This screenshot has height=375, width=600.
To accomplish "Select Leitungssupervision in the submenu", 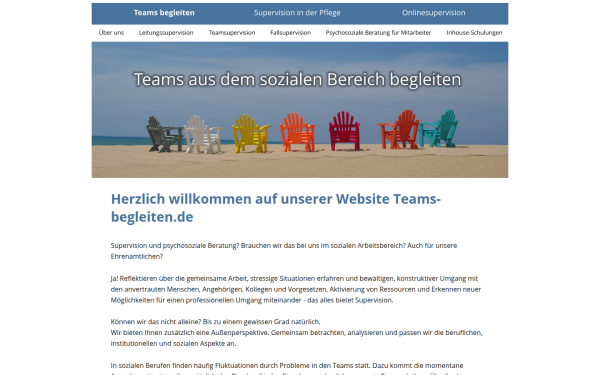I will pos(166,33).
